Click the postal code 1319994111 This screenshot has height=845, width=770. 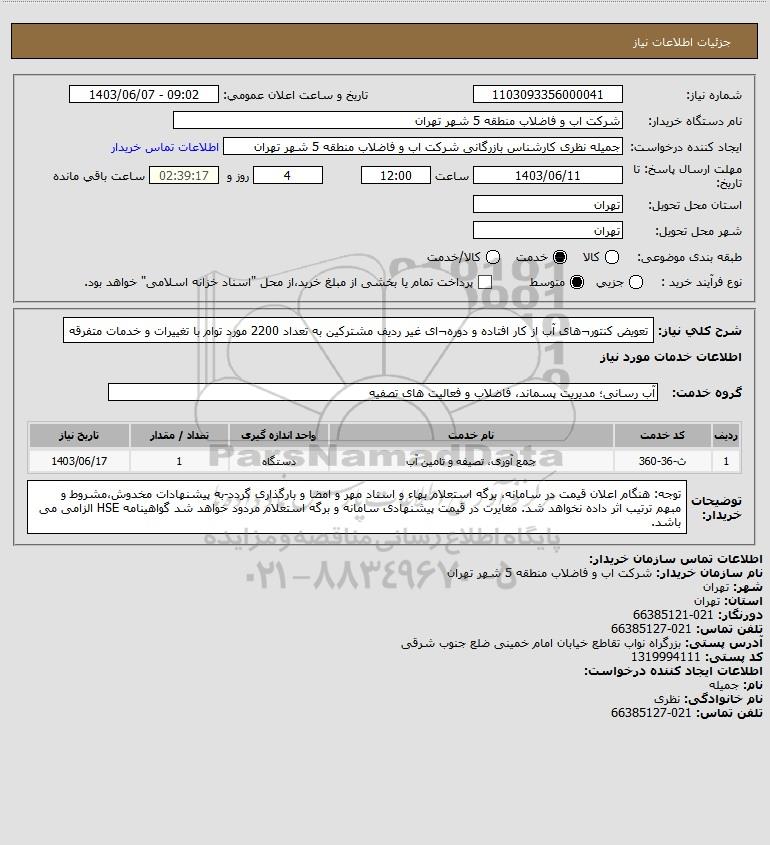tap(665, 657)
